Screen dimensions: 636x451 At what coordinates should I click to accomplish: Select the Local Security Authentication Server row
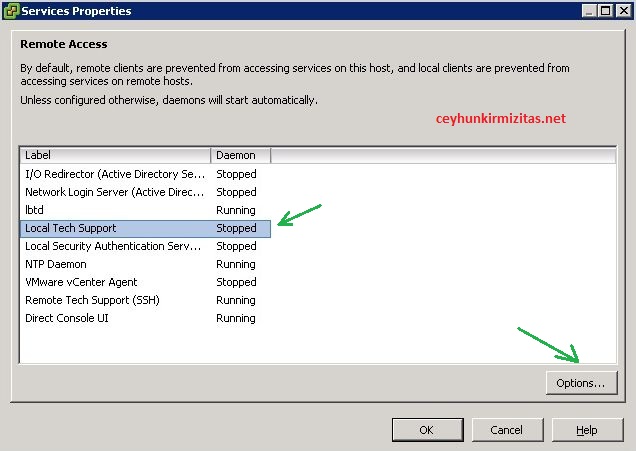point(113,246)
